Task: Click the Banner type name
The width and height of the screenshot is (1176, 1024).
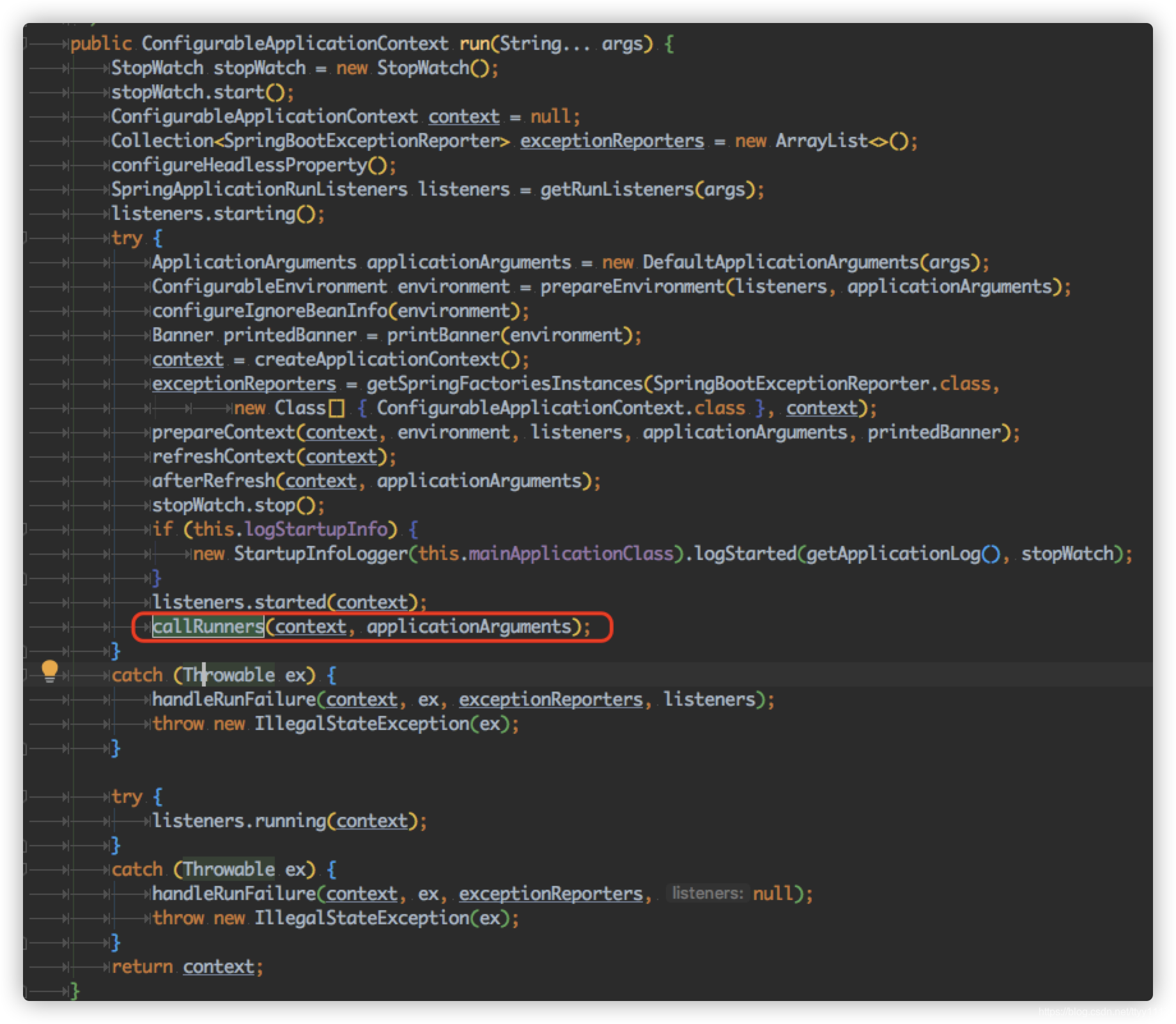Action: tap(183, 335)
